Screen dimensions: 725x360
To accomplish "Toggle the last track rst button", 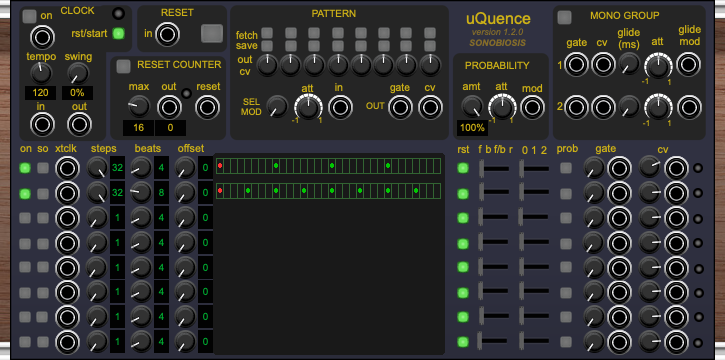I will pos(463,342).
